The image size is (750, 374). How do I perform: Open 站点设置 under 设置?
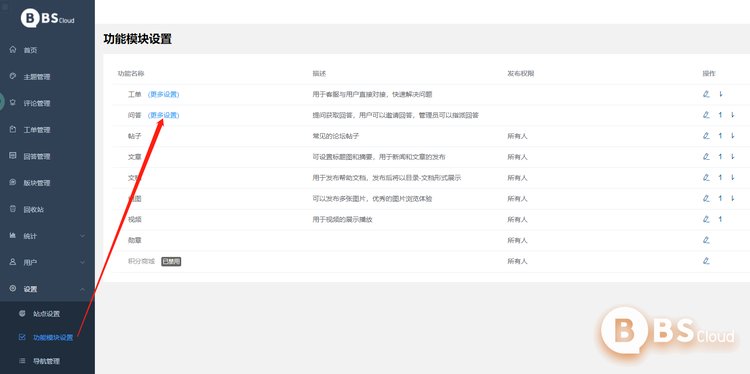[x=47, y=314]
